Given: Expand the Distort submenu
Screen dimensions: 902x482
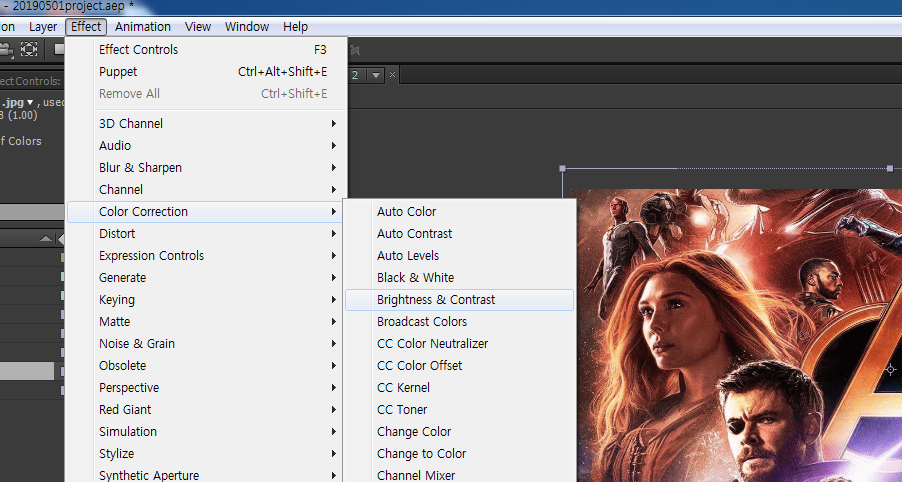Looking at the screenshot, I should [x=207, y=234].
